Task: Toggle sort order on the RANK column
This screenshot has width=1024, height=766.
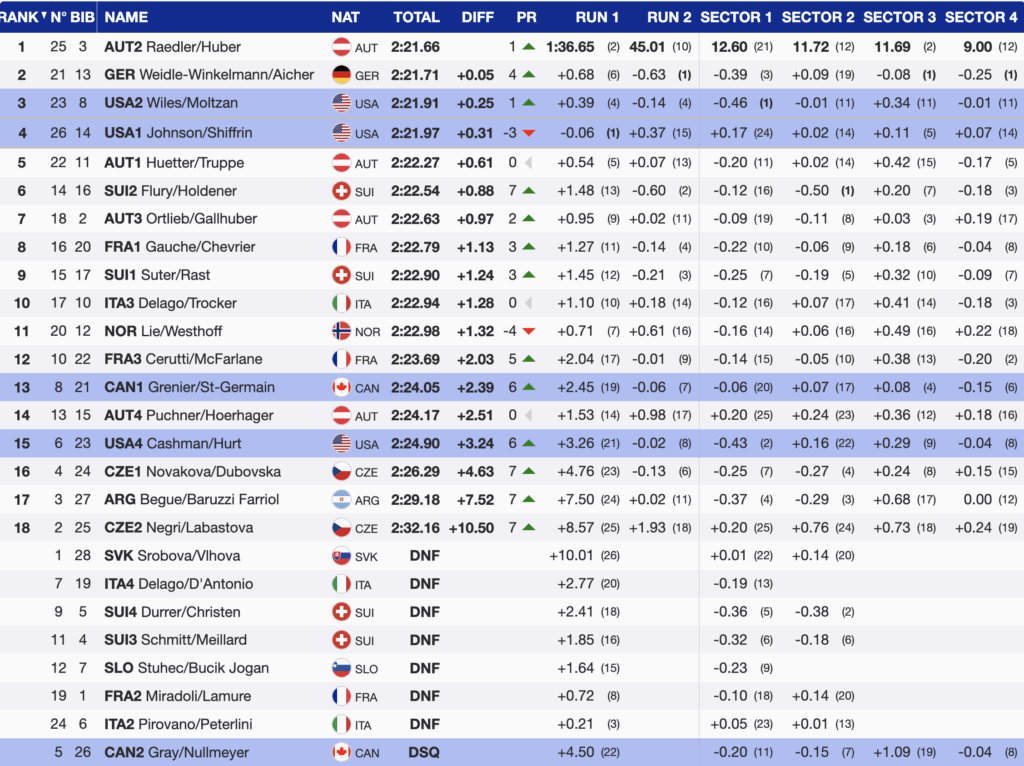Action: (x=24, y=17)
